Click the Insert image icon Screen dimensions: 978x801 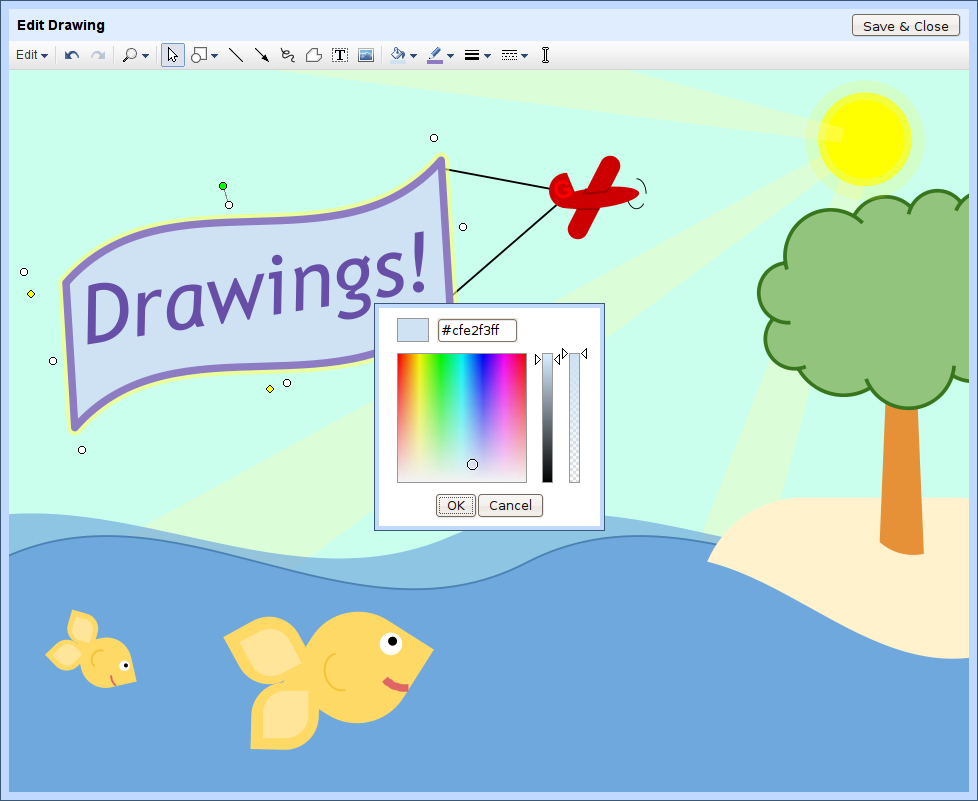click(366, 55)
